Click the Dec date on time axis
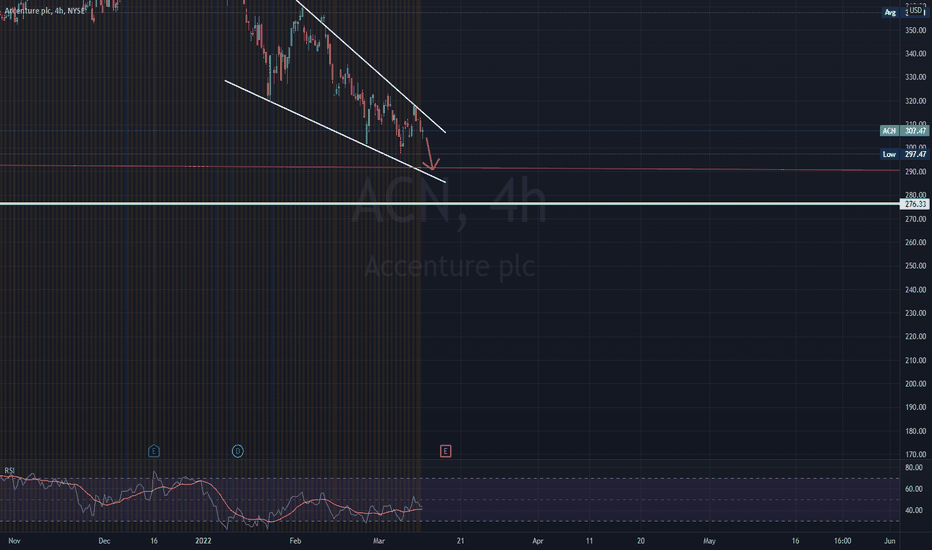Viewport: 932px width, 550px height. (x=104, y=541)
